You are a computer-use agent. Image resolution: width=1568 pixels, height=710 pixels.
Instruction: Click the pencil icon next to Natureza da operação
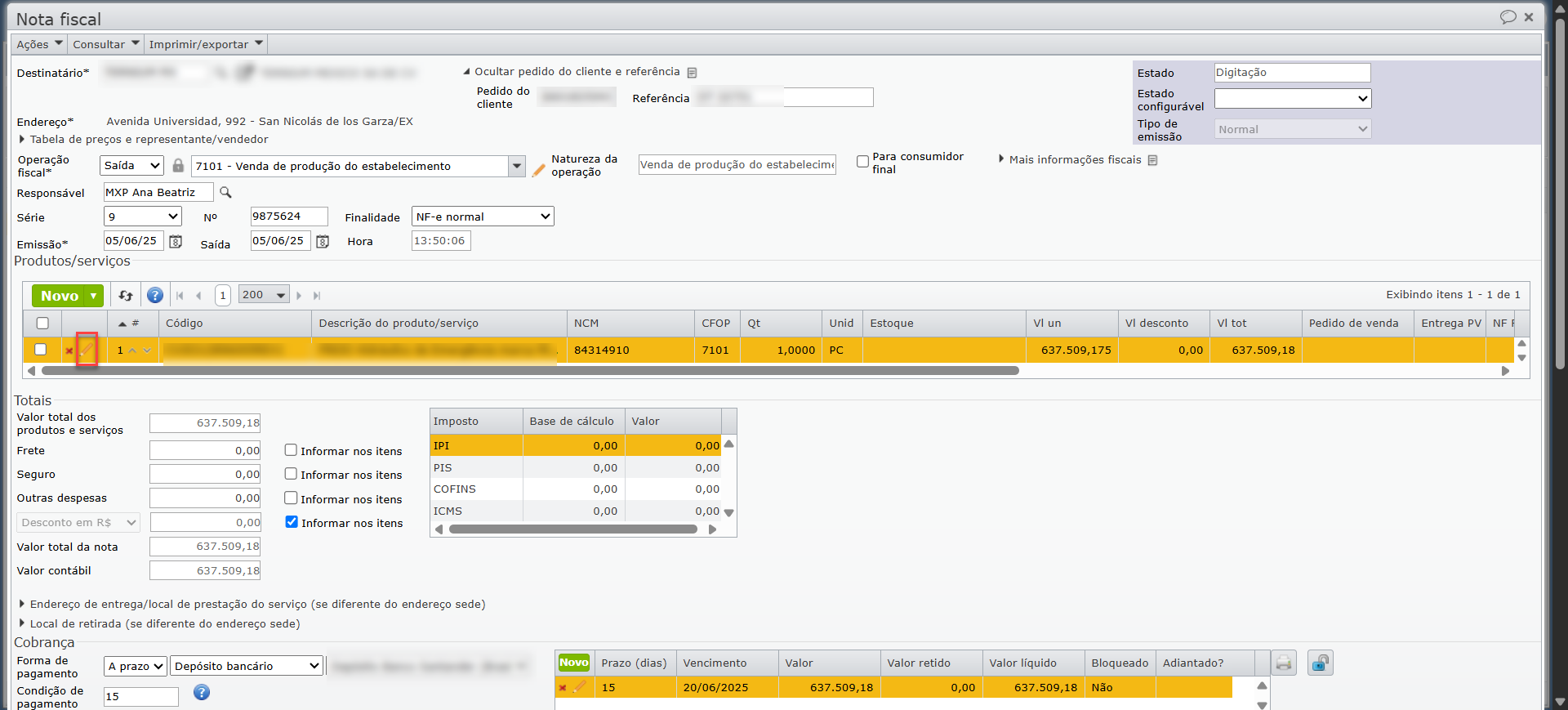(x=538, y=170)
